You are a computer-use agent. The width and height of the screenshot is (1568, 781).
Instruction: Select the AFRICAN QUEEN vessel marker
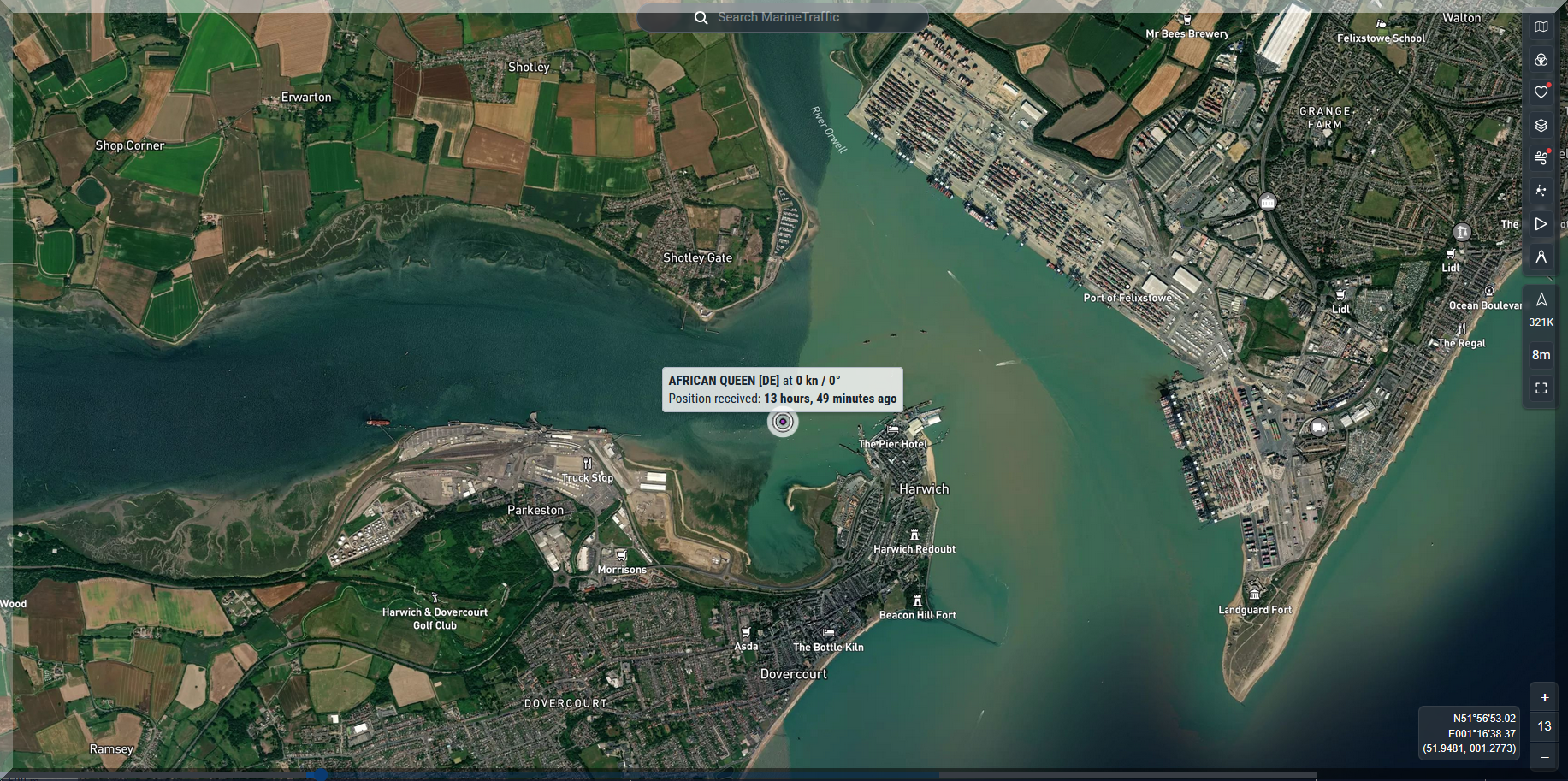782,422
